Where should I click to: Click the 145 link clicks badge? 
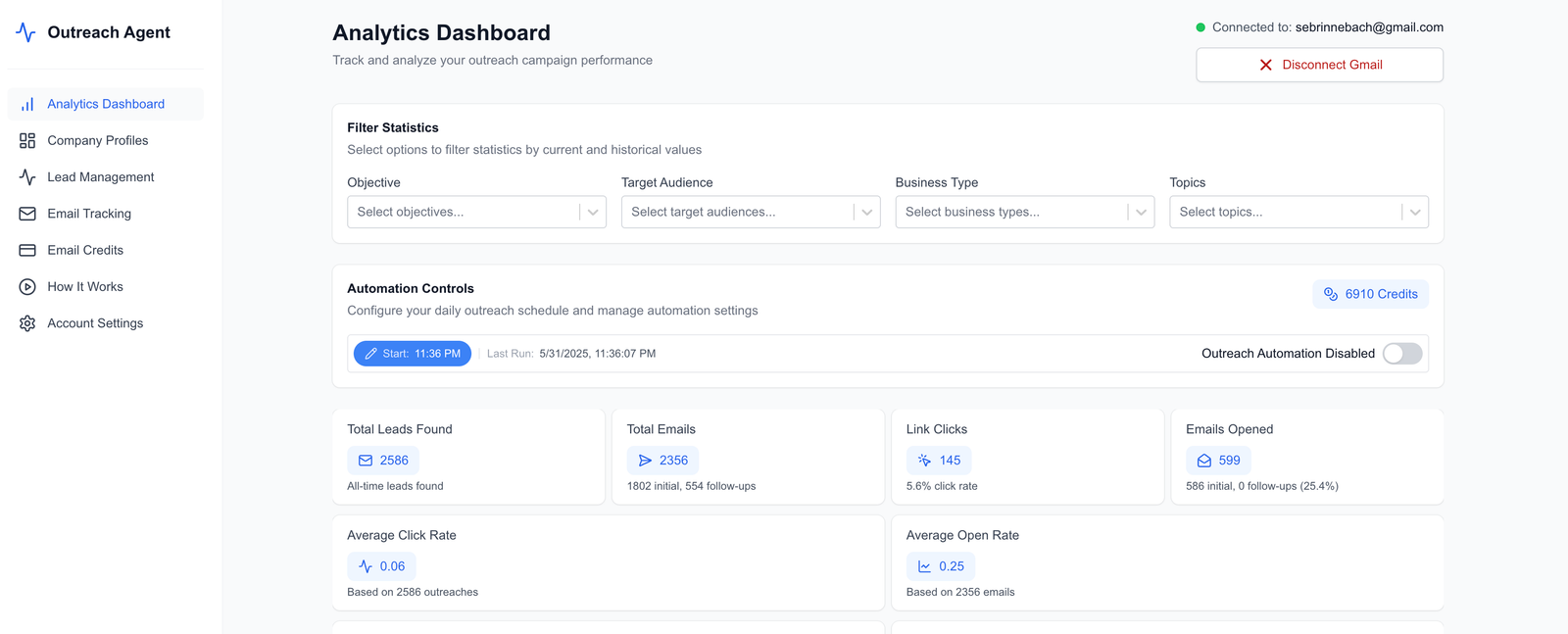939,461
